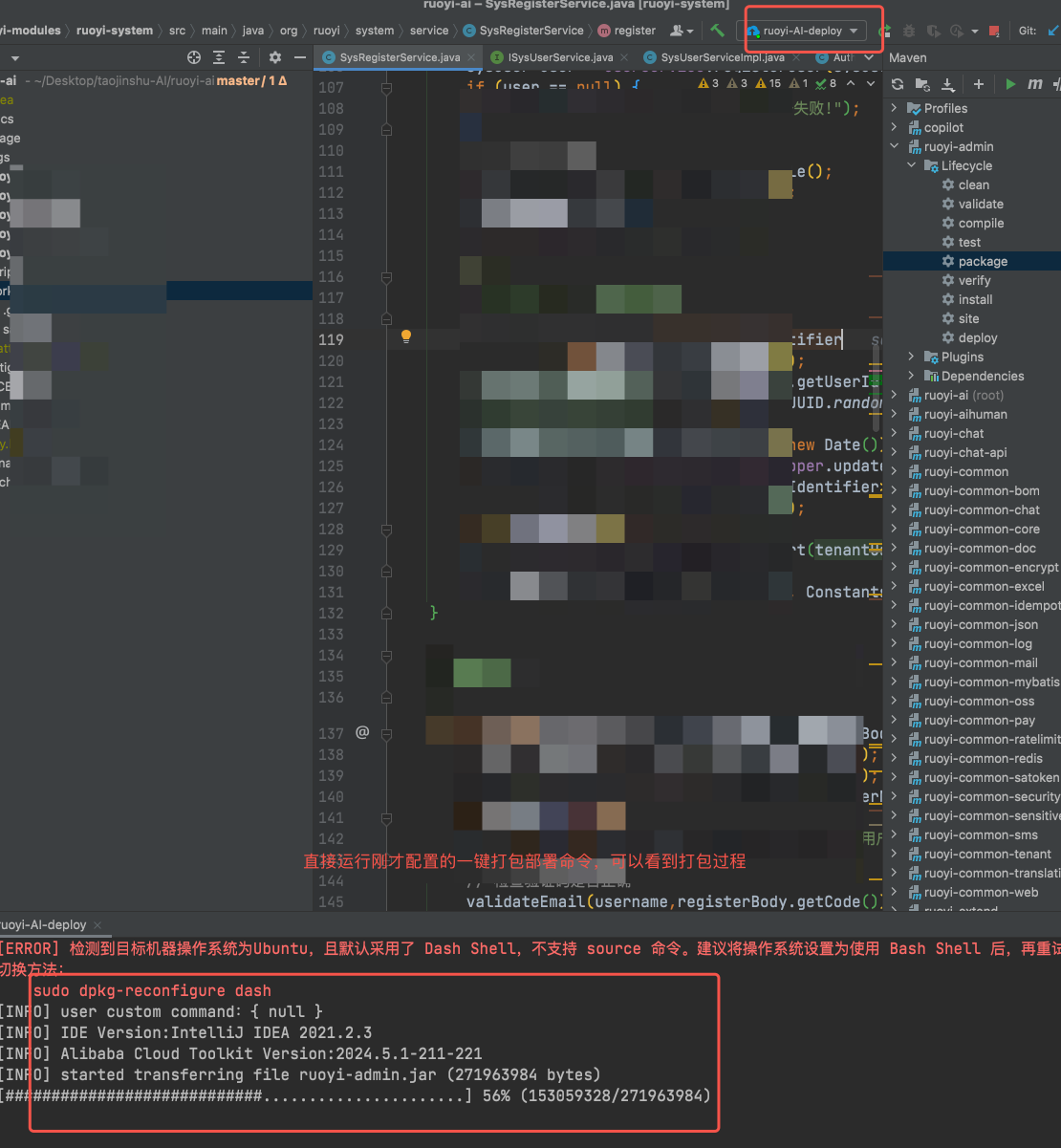Collapse Lifecycle node under ruoyi-admin
Viewport: 1061px width, 1148px height.
(912, 165)
